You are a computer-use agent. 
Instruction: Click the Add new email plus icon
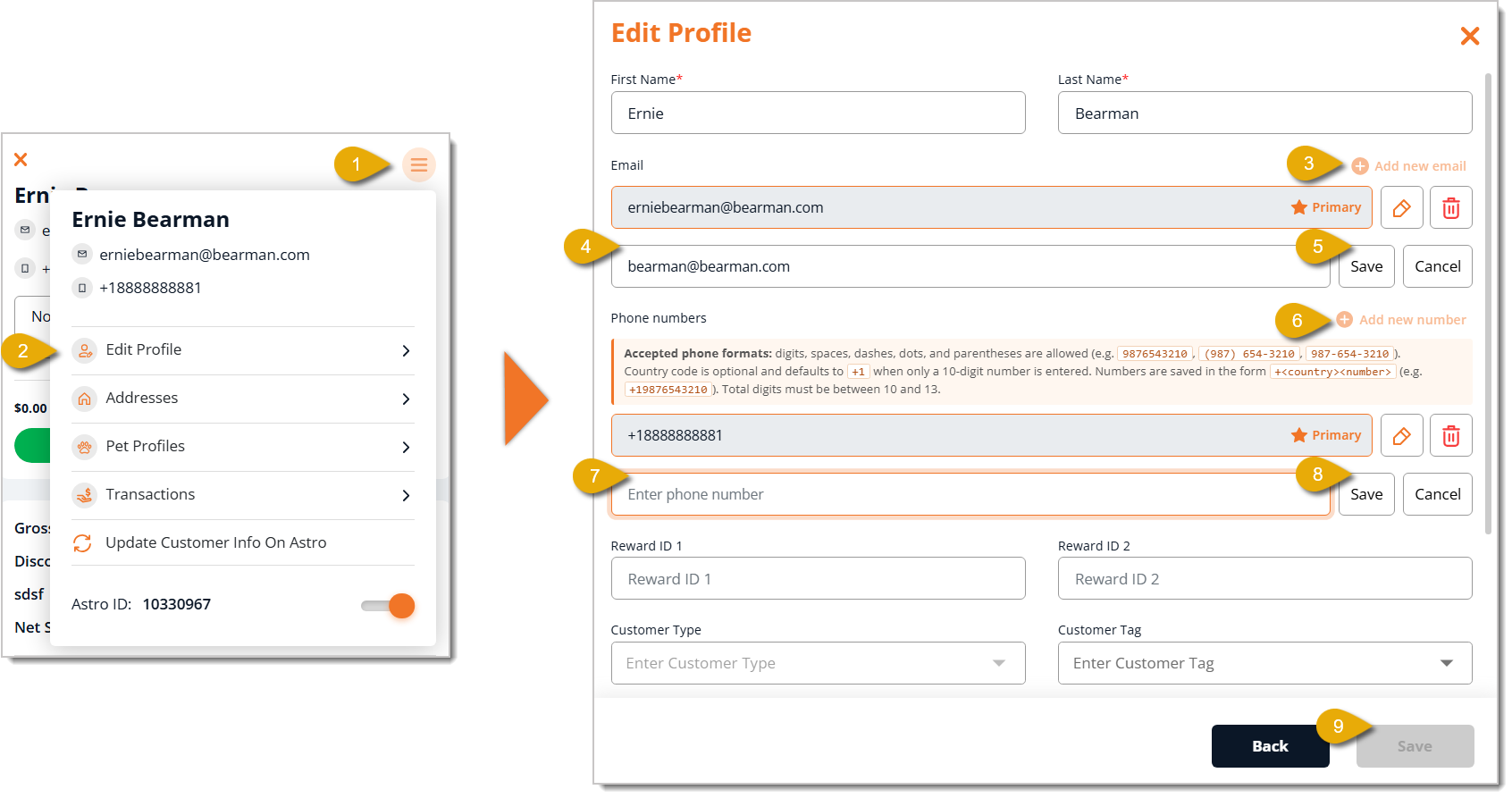(x=1360, y=166)
